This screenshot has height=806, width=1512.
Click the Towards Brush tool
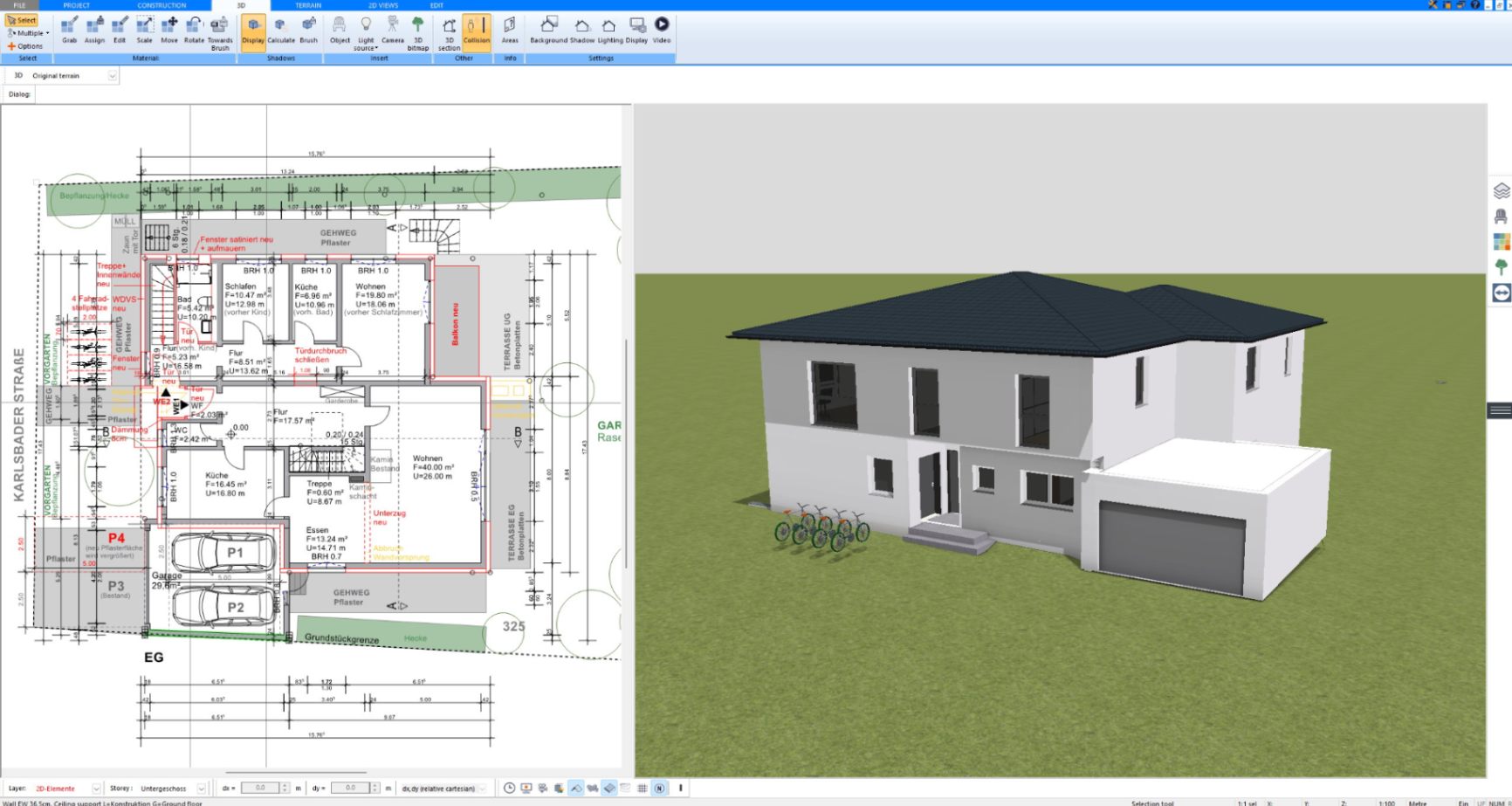(x=220, y=33)
